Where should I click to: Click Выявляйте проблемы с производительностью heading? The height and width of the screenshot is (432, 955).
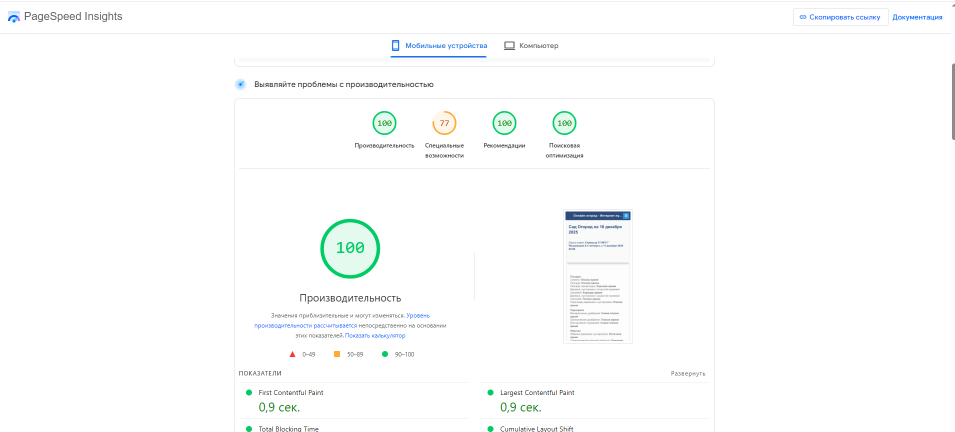coord(344,85)
